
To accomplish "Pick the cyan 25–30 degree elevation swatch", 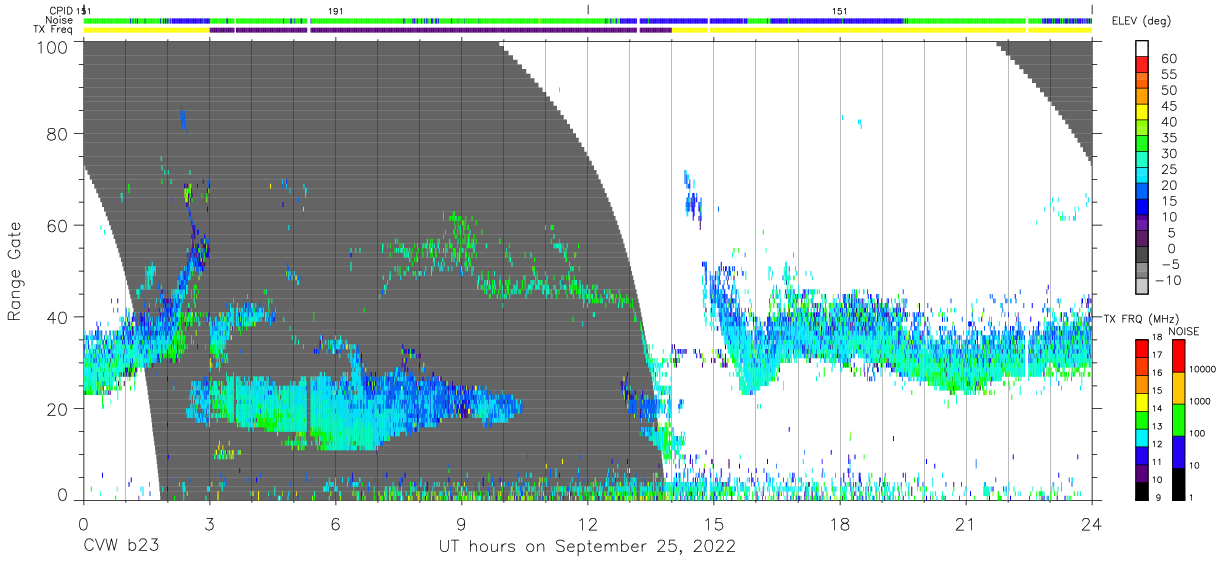I will click(1142, 161).
